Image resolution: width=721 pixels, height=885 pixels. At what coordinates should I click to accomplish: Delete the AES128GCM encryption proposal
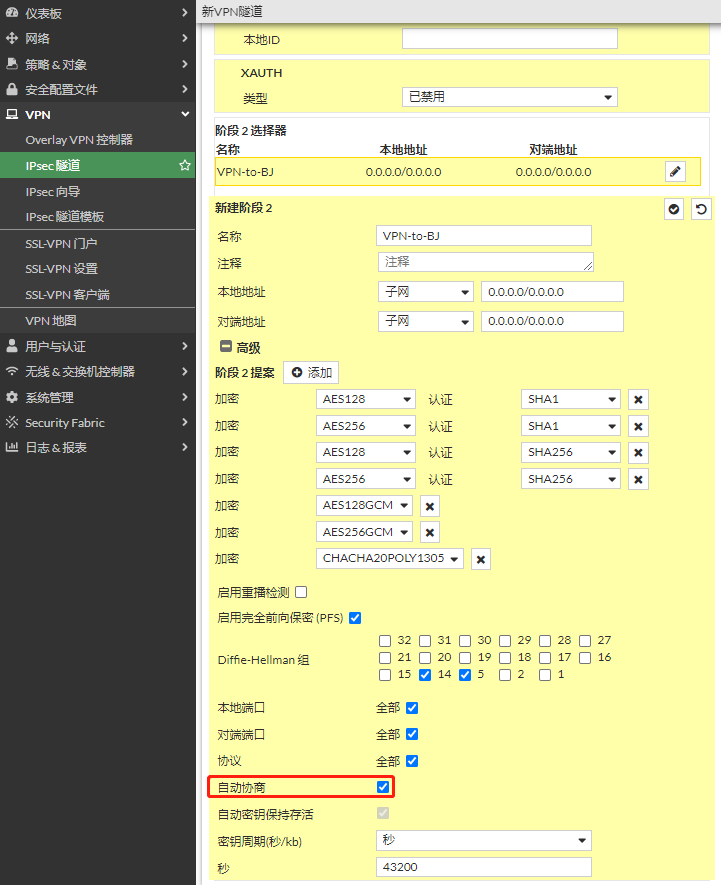coord(430,506)
